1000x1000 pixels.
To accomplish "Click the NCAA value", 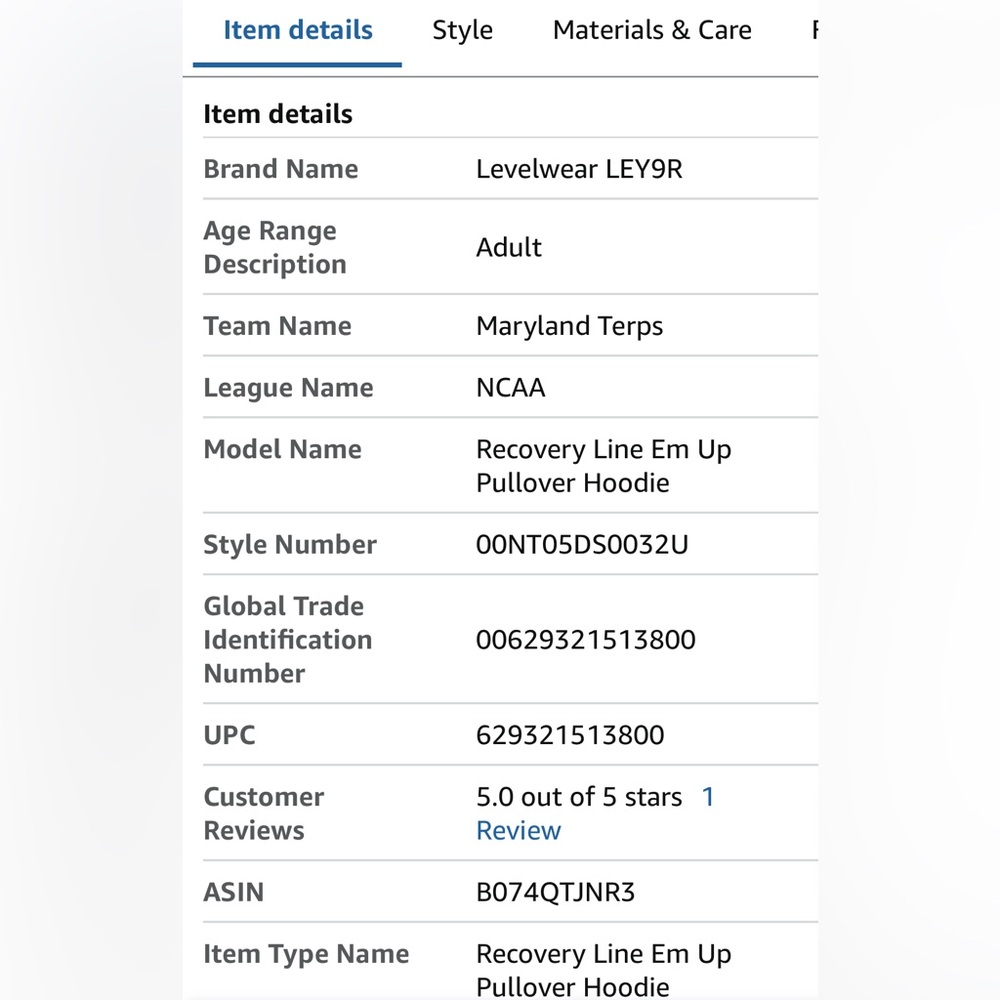I will tap(511, 388).
